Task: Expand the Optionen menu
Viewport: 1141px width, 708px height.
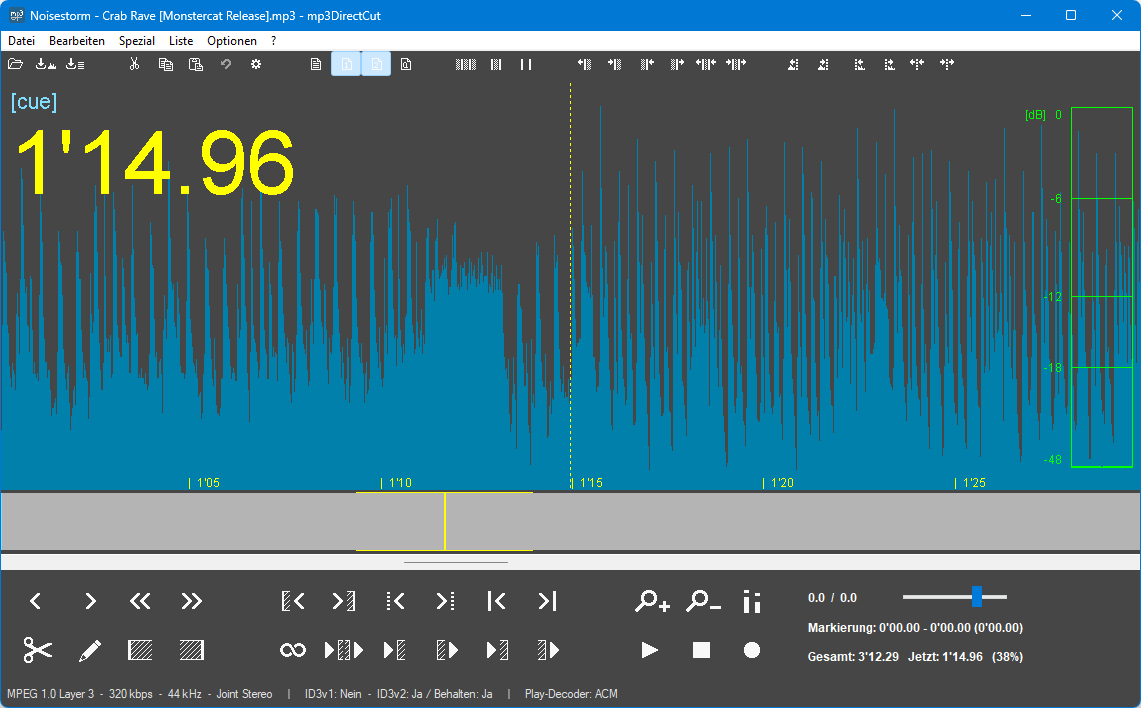Action: [232, 41]
